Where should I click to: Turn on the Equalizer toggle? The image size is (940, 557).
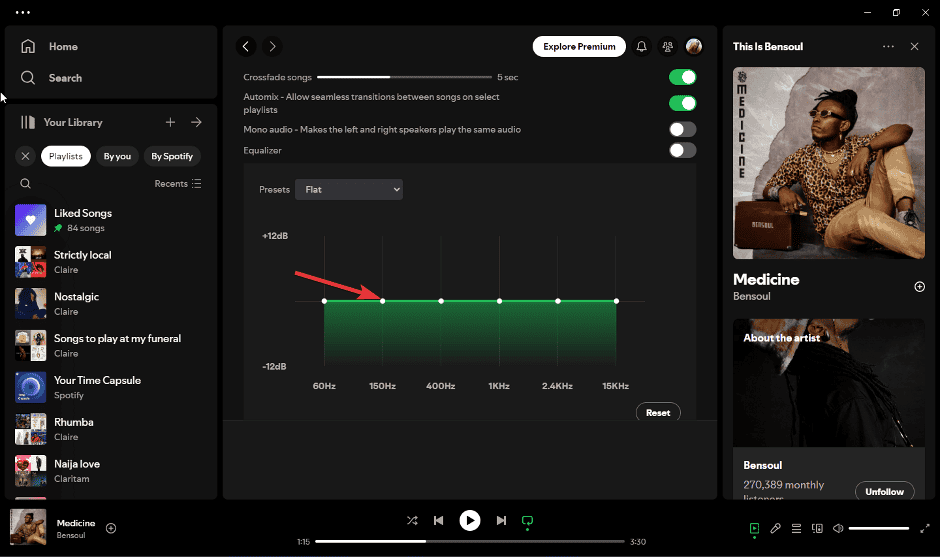tap(682, 150)
